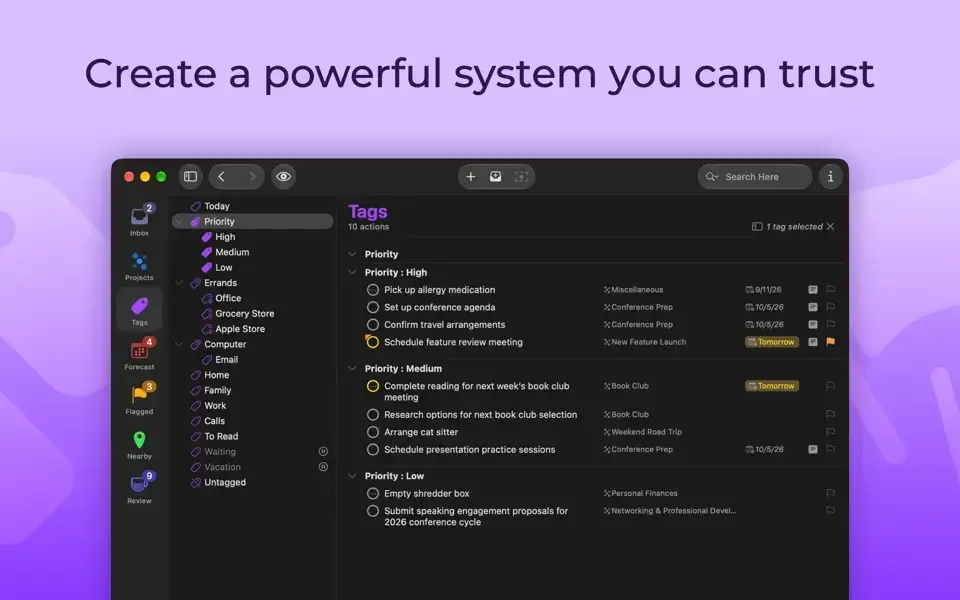Check off Empty shredder box

coord(373,493)
